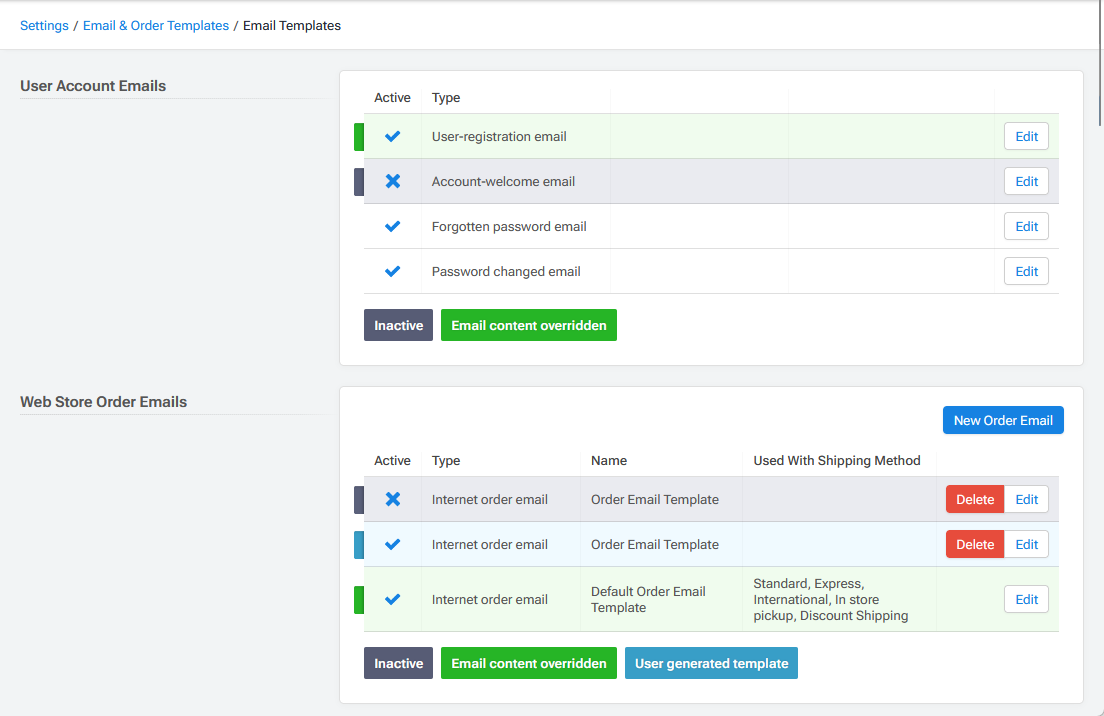Click the X icon on the first Internet order email
This screenshot has width=1104, height=716.
tap(392, 499)
